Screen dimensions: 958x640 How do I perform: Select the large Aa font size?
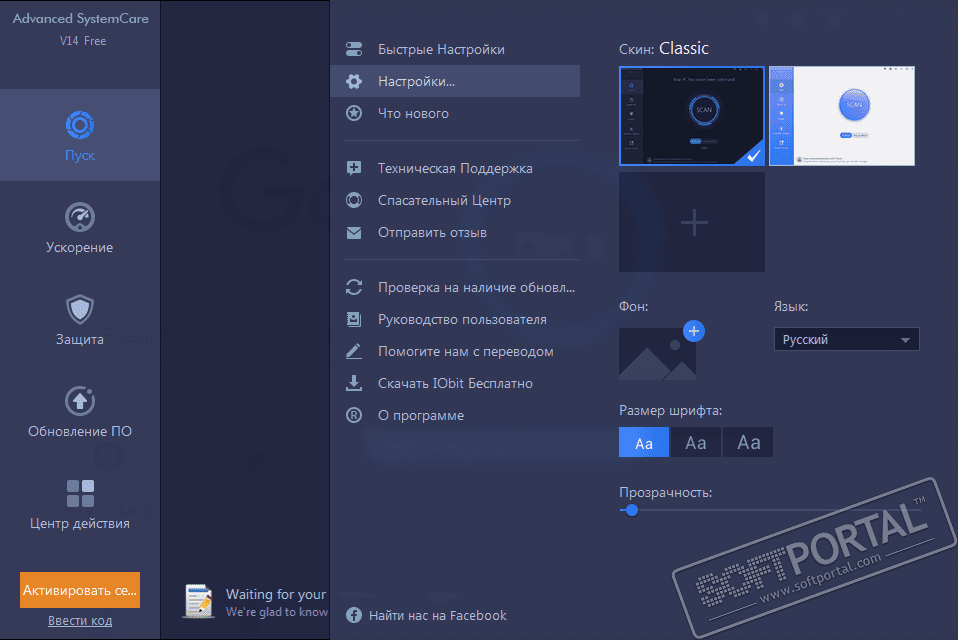748,442
